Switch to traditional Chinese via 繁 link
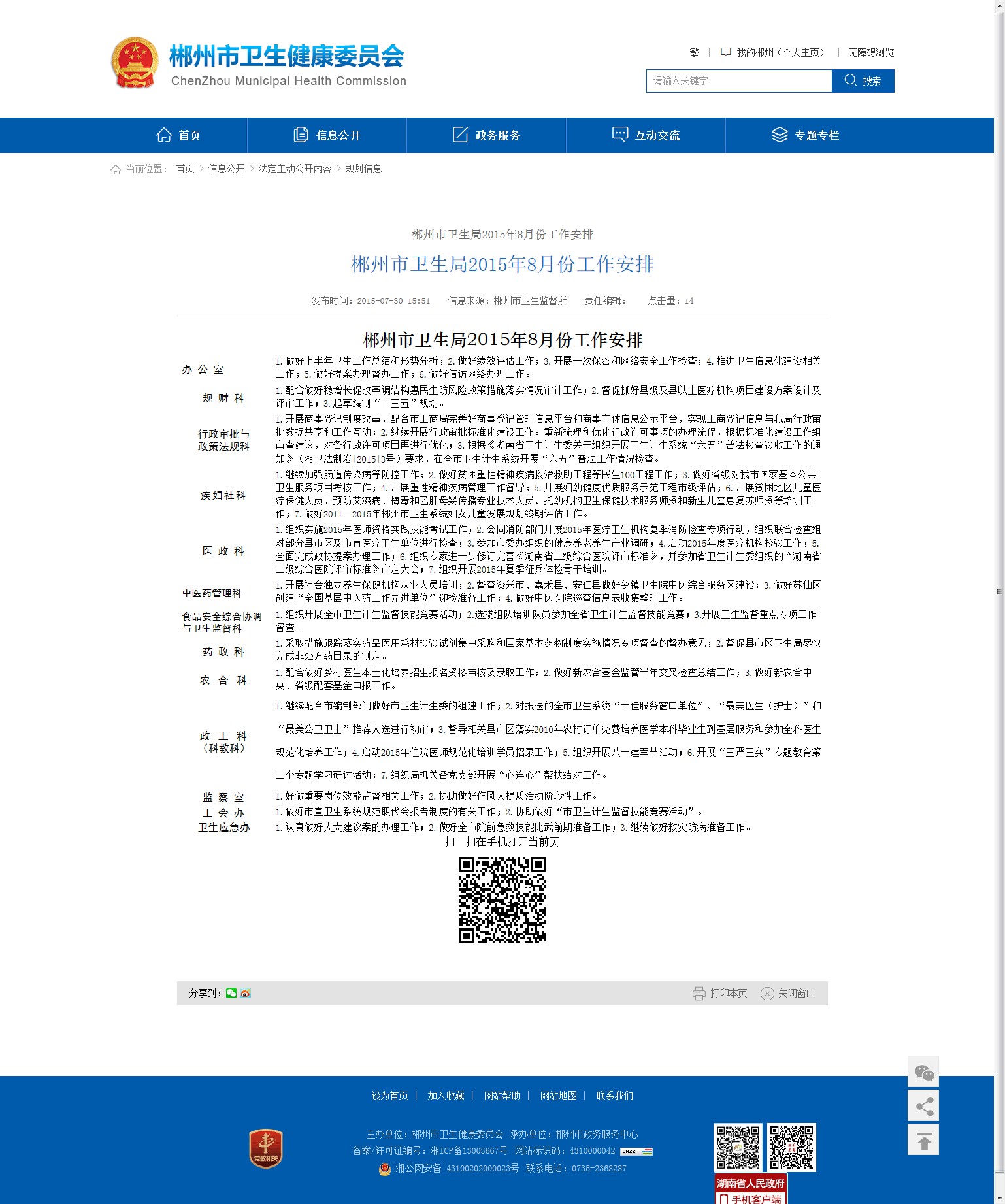The height and width of the screenshot is (1204, 1005). tap(694, 52)
